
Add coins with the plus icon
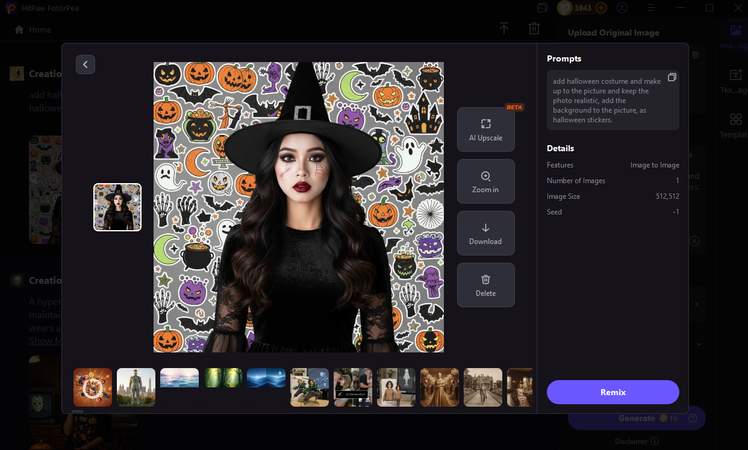pos(601,8)
